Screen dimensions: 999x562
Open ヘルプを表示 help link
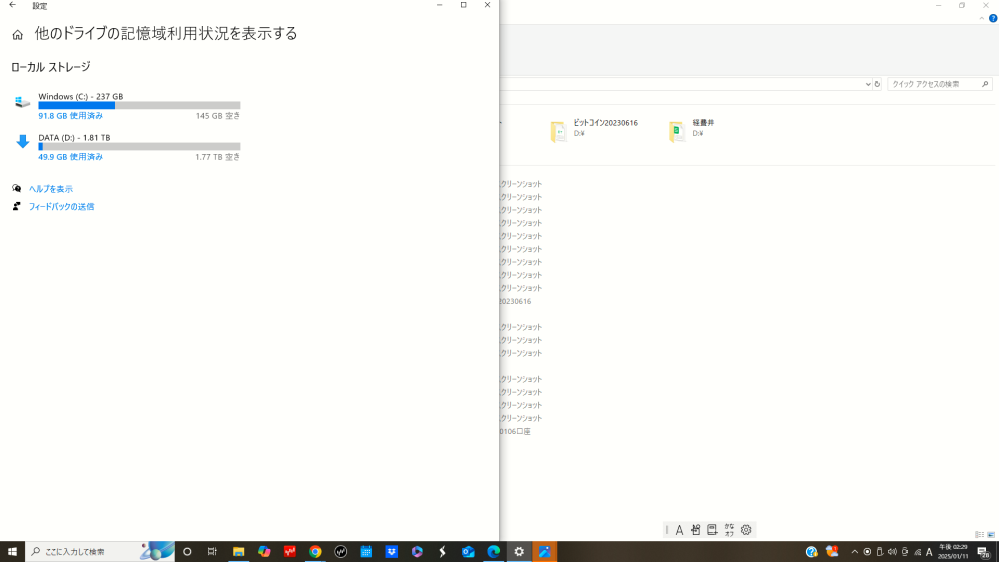click(x=50, y=189)
